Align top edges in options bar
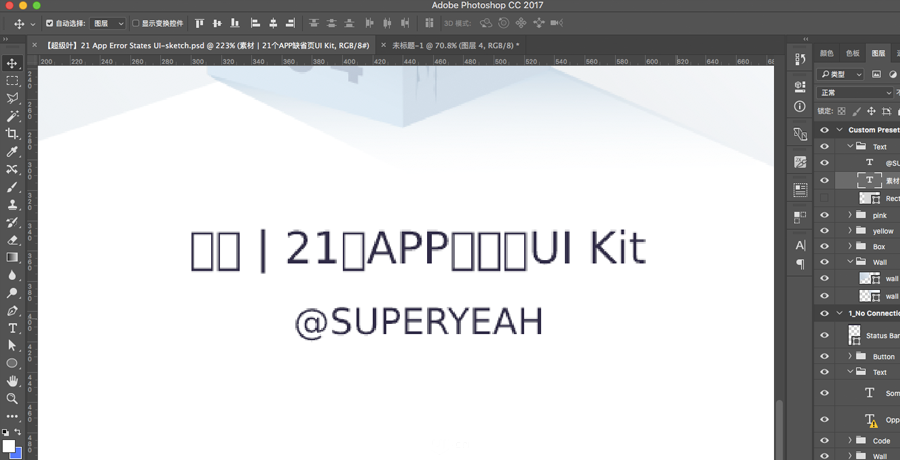Screen dimensions: 900x460 [x=199, y=24]
